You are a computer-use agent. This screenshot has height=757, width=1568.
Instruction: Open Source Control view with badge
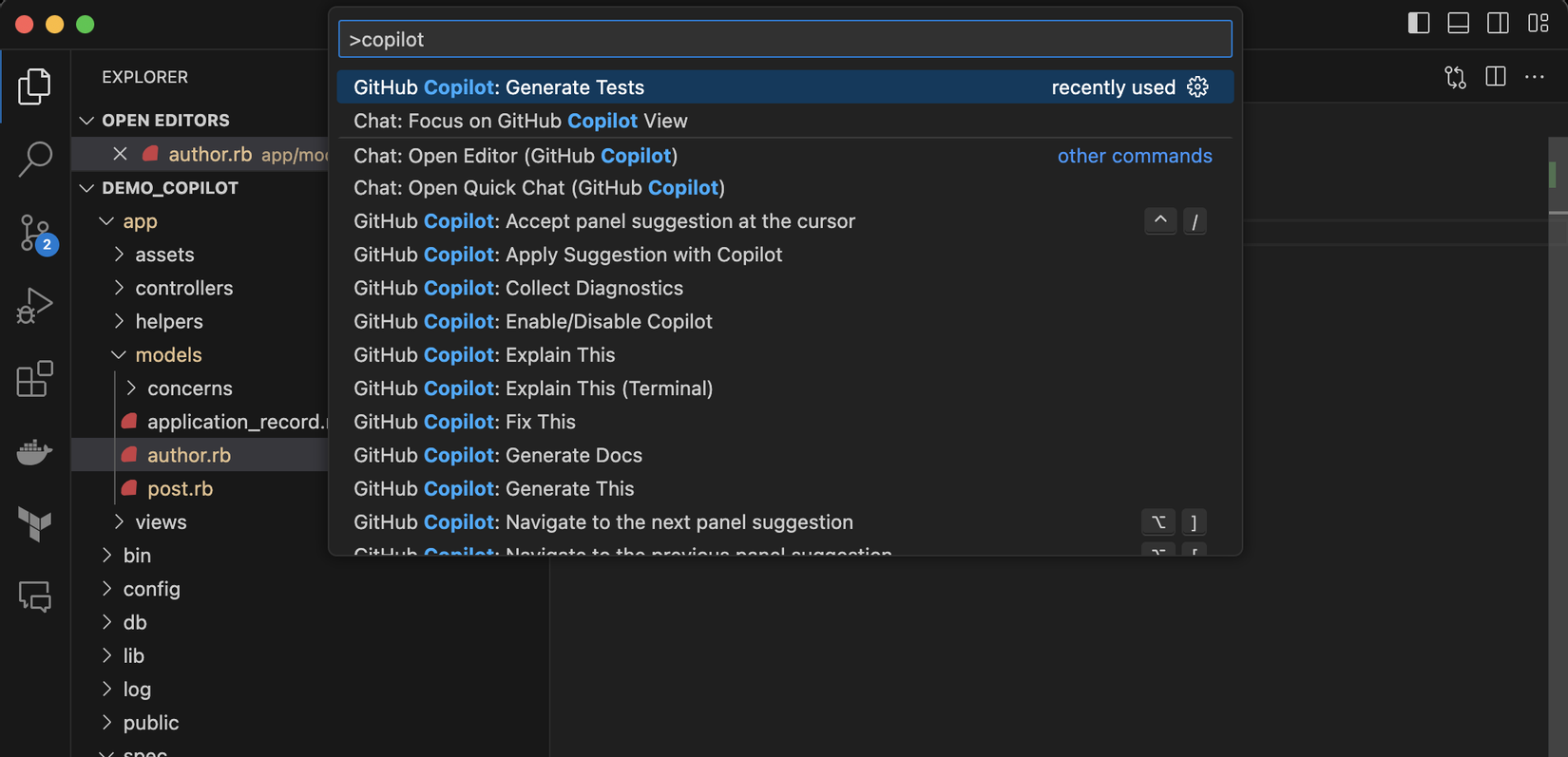35,233
